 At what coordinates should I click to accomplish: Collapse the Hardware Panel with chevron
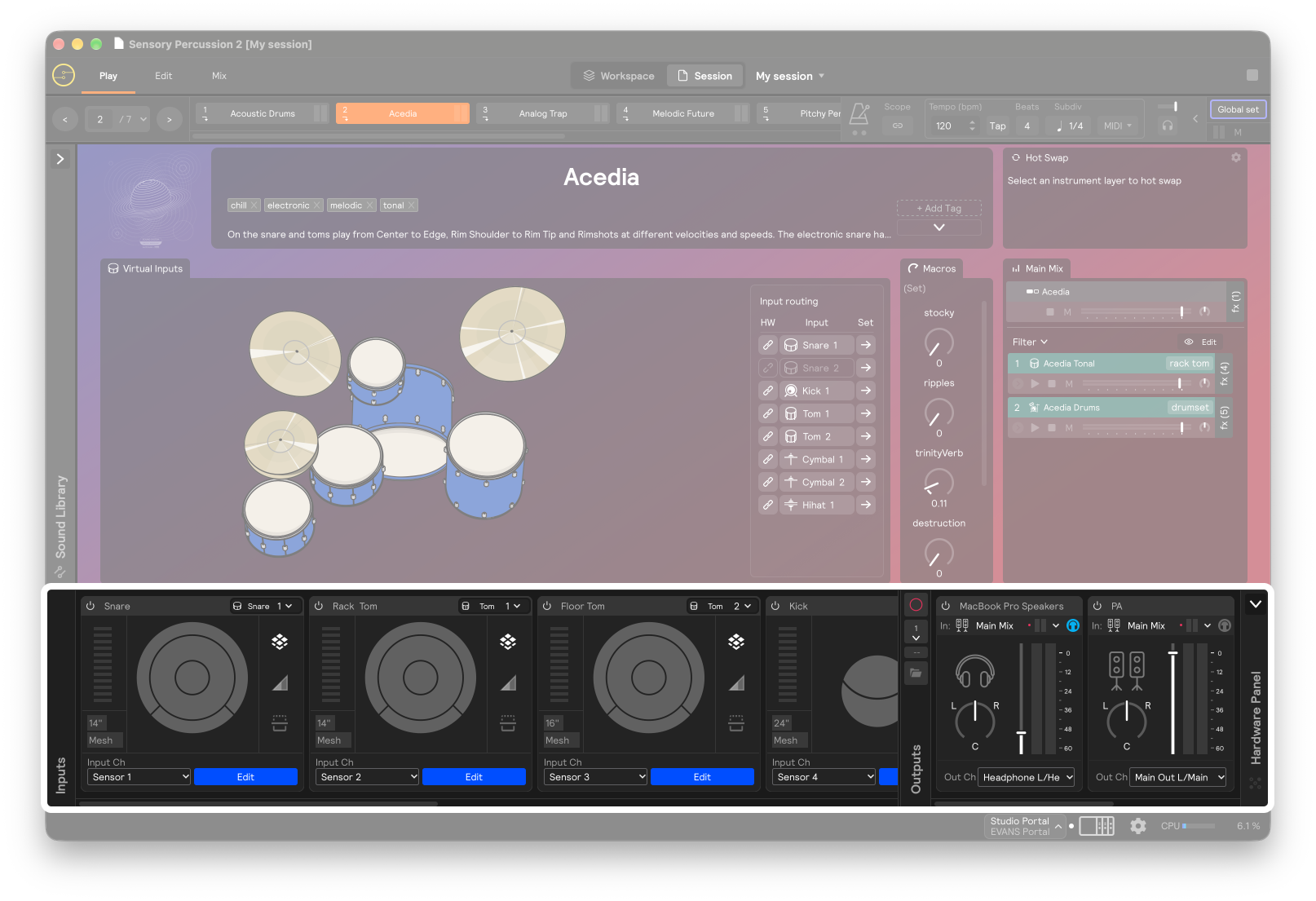[x=1256, y=604]
